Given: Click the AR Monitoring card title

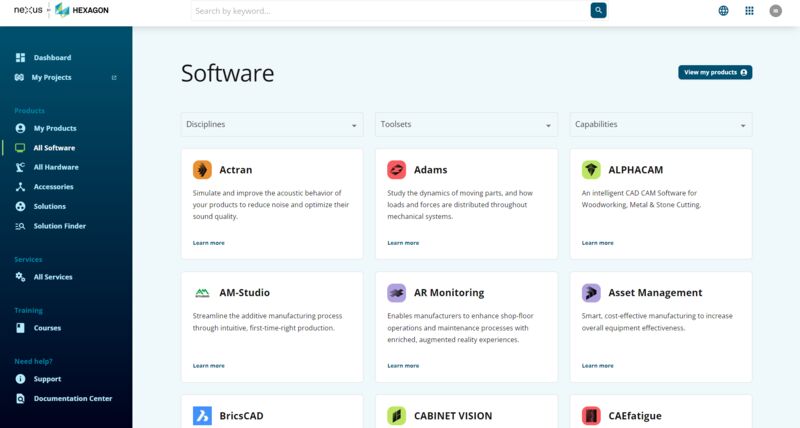Looking at the screenshot, I should [449, 293].
